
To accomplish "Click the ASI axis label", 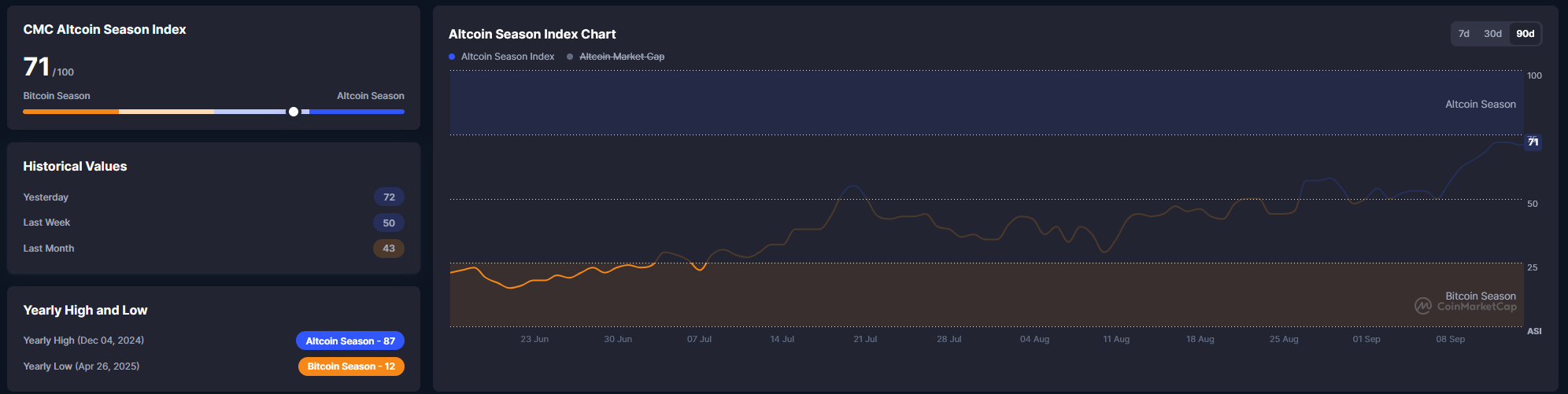I will [x=1534, y=331].
